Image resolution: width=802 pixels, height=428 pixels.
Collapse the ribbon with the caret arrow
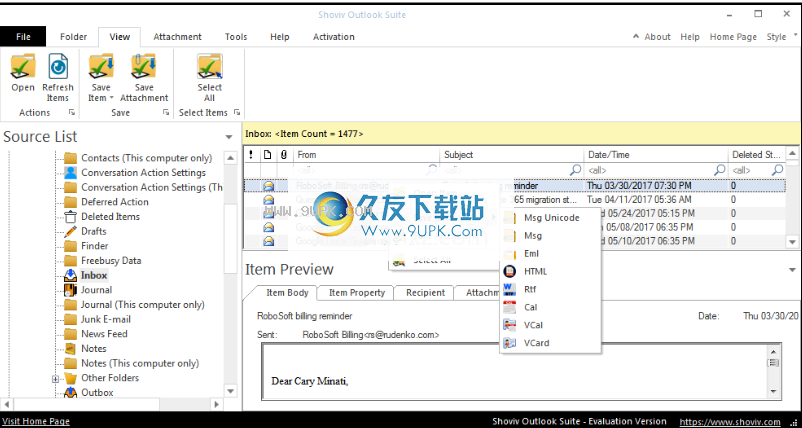[636, 36]
